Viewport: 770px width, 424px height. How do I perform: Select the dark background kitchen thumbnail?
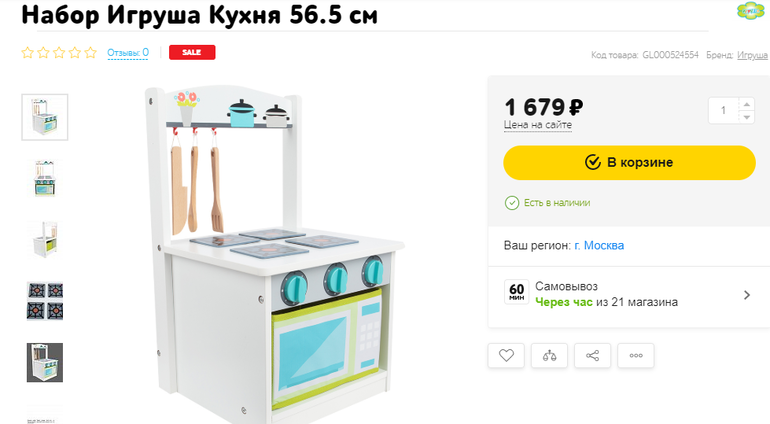pos(45,363)
